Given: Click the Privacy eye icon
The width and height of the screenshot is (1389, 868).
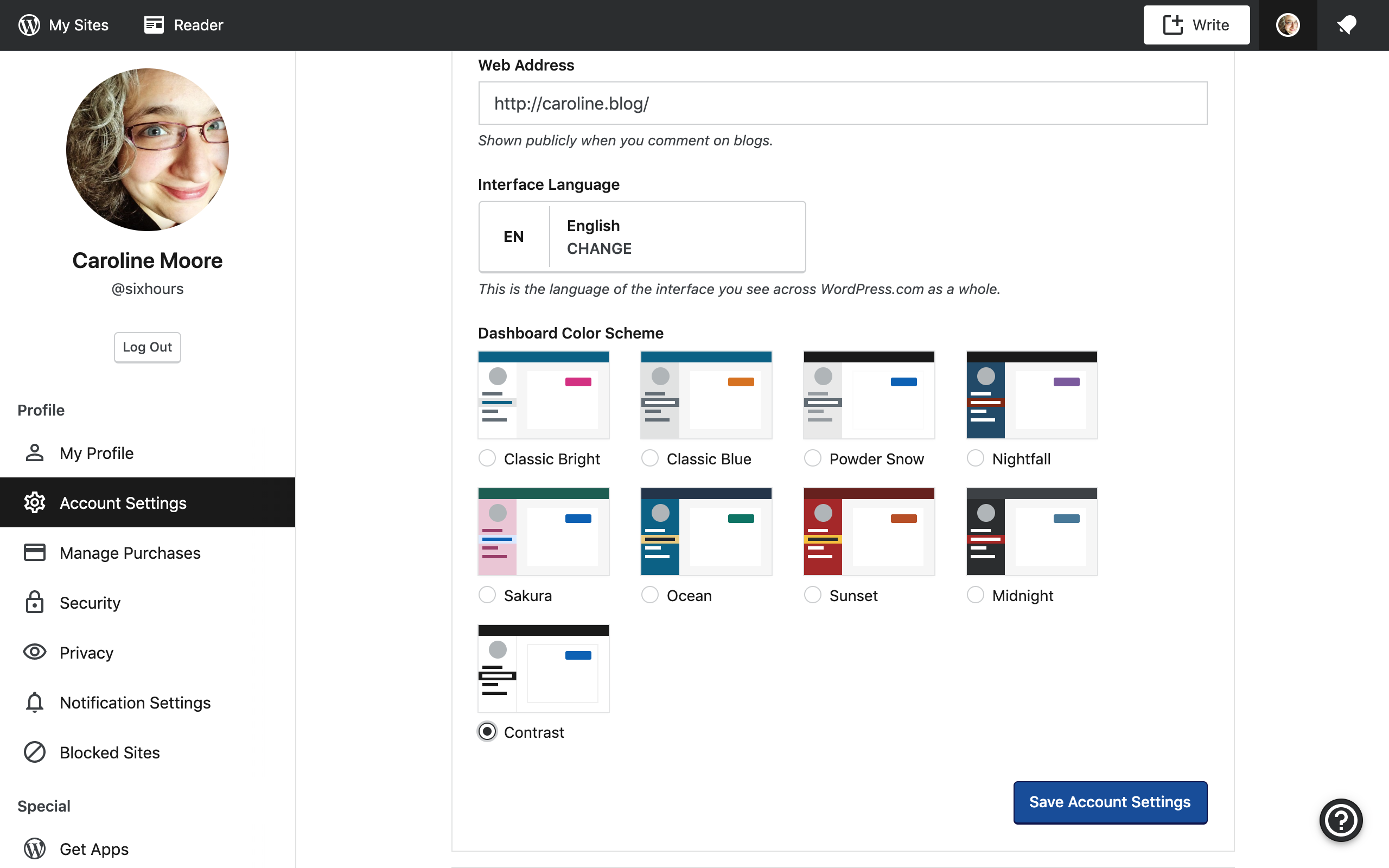Looking at the screenshot, I should [x=35, y=652].
